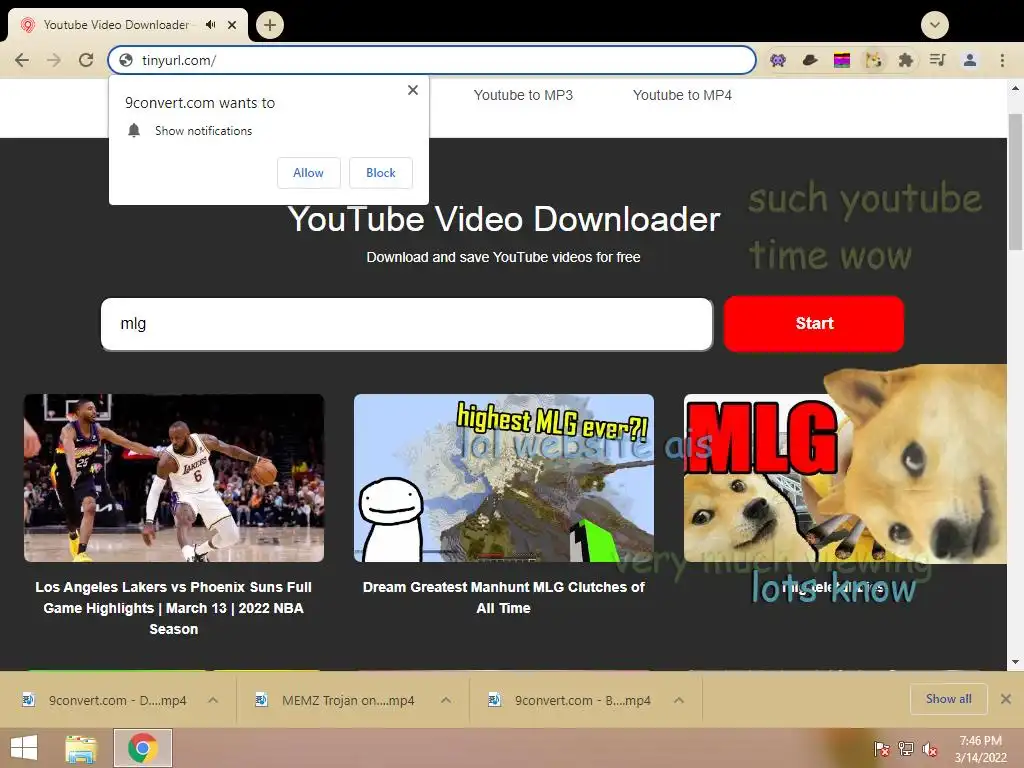Open a new tab with plus button
The height and width of the screenshot is (768, 1024).
pos(270,25)
